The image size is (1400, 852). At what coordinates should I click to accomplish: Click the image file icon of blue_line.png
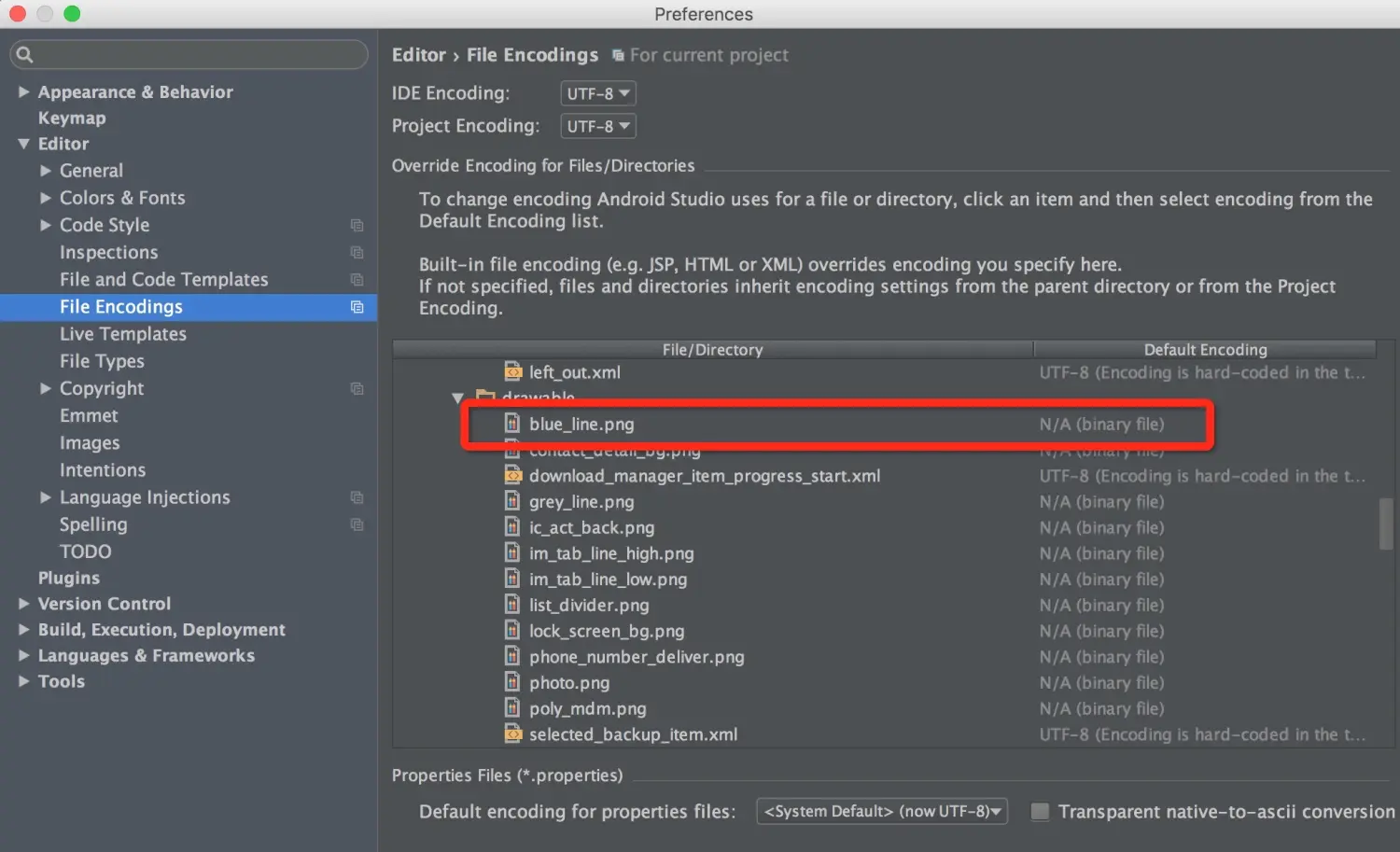pos(512,424)
